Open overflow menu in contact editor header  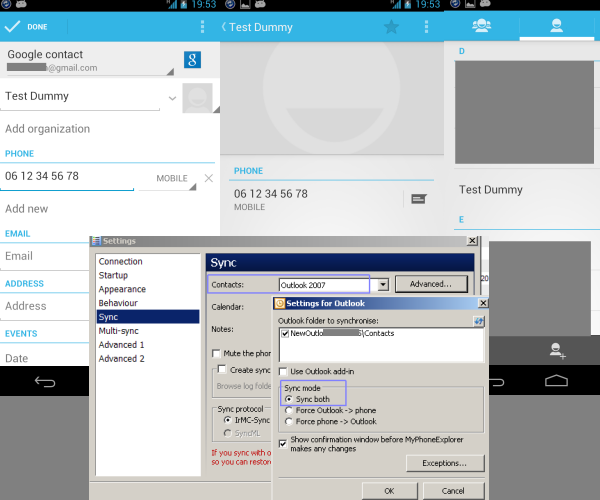tap(202, 27)
